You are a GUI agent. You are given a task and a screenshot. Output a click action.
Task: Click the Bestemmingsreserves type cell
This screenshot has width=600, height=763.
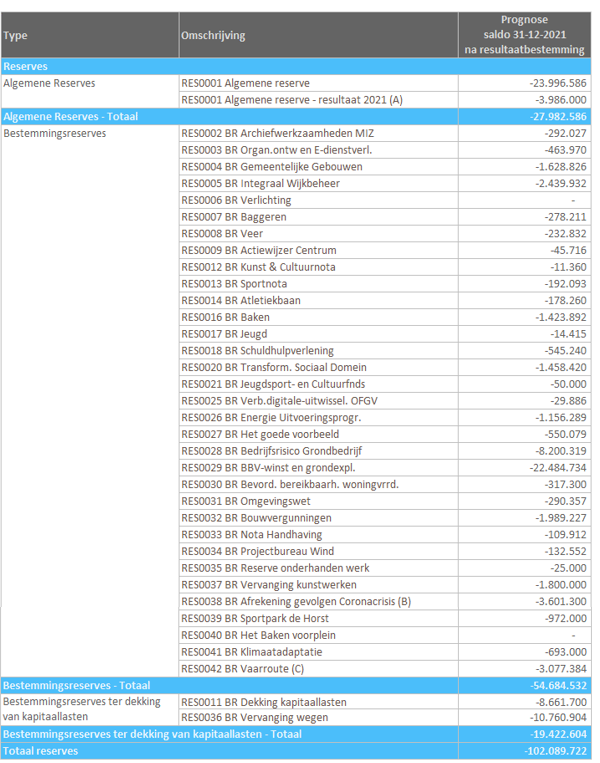tap(54, 133)
